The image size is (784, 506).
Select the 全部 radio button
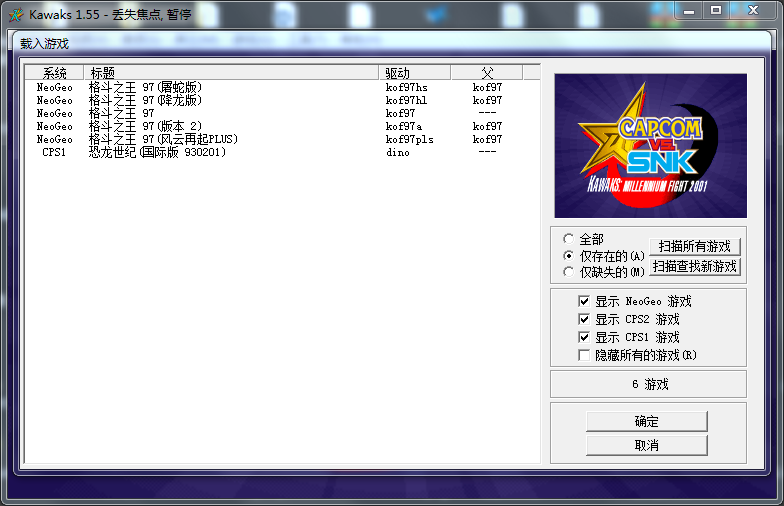coord(568,238)
